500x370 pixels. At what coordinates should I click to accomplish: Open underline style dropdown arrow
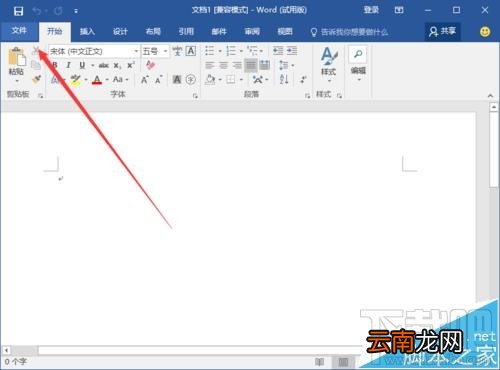92,65
